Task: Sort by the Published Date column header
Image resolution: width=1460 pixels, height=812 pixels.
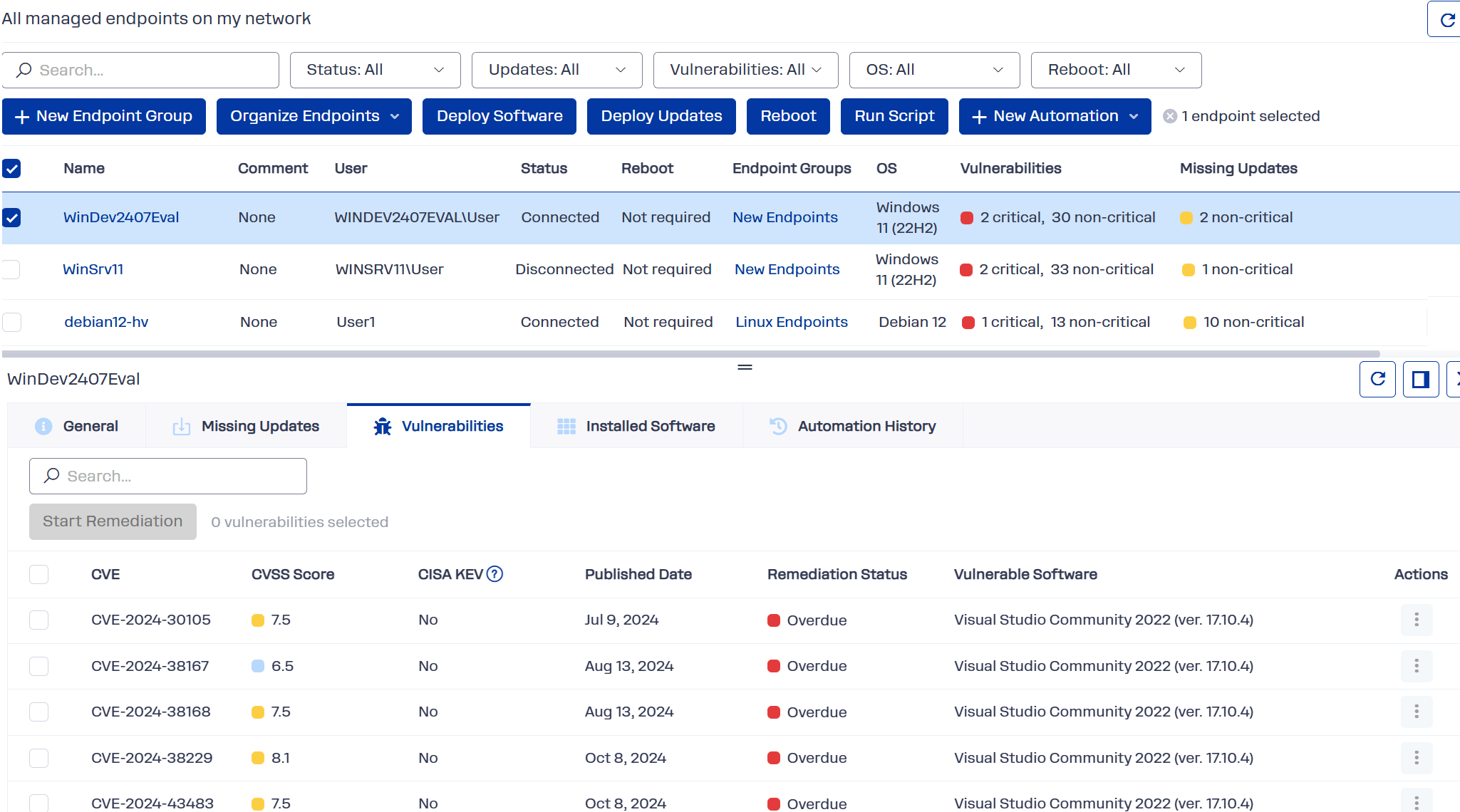Action: point(638,574)
